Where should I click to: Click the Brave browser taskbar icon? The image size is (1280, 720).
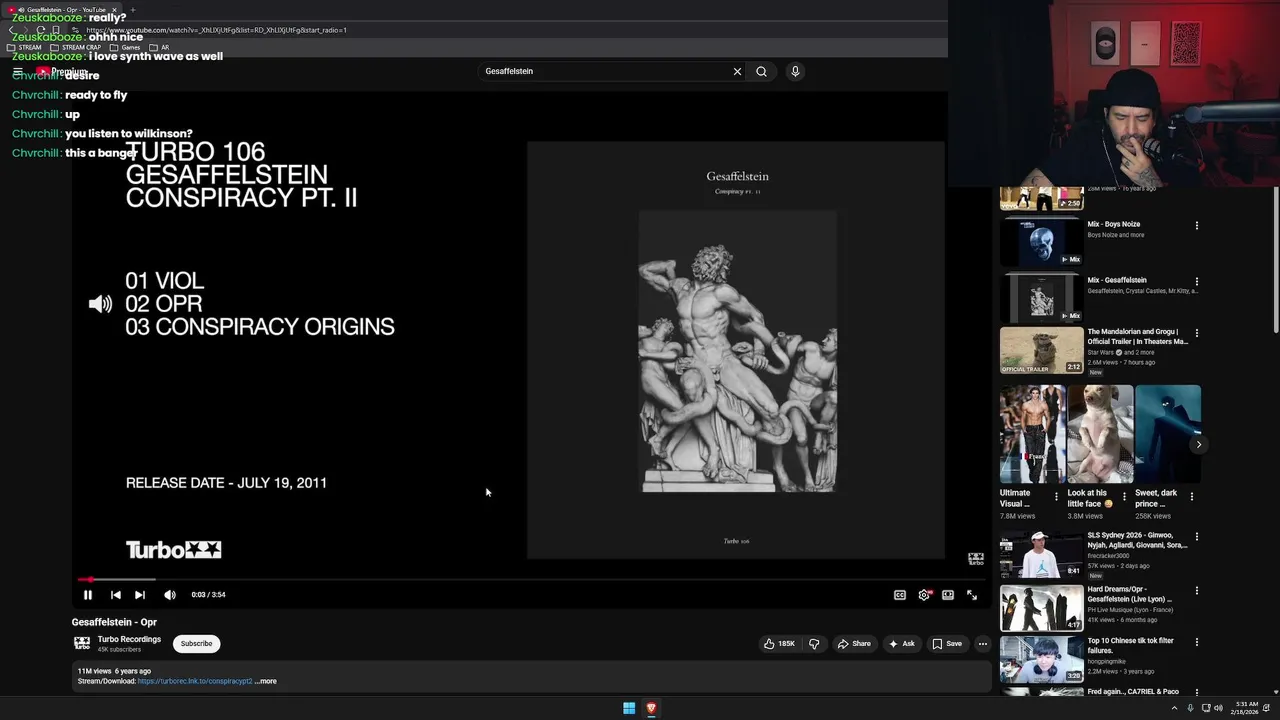(651, 708)
